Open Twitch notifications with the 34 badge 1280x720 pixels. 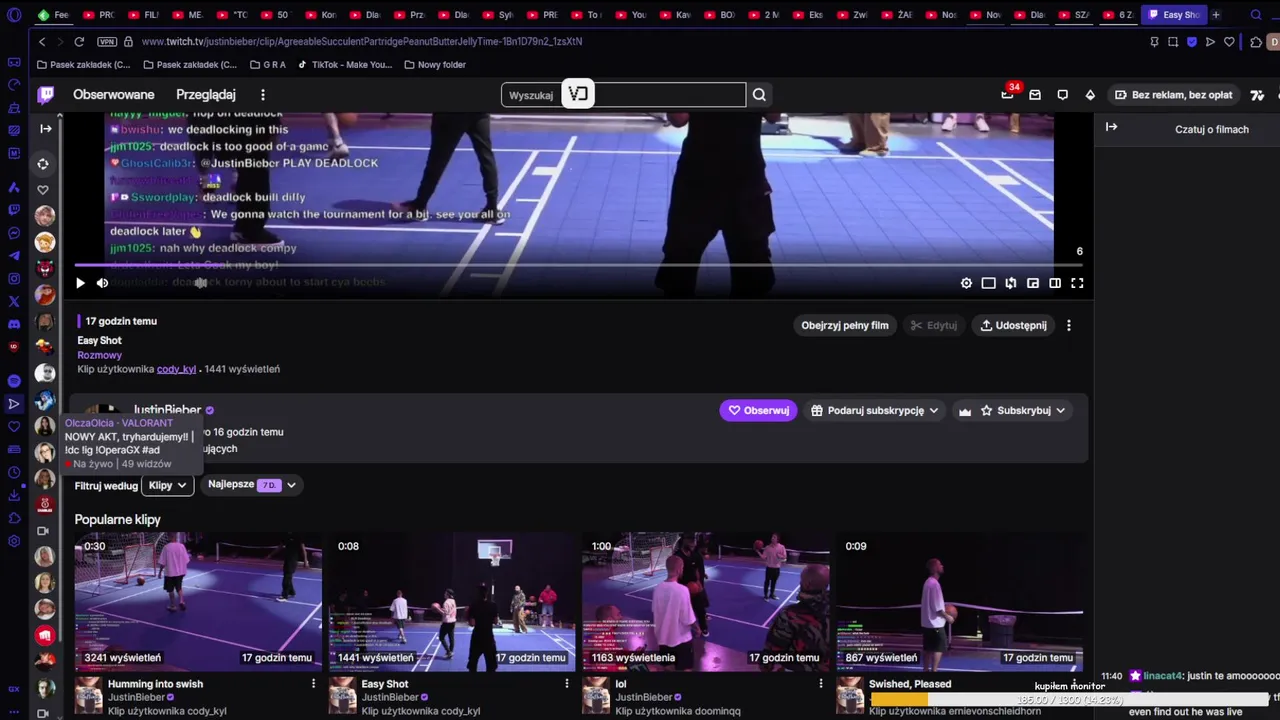pos(1008,94)
